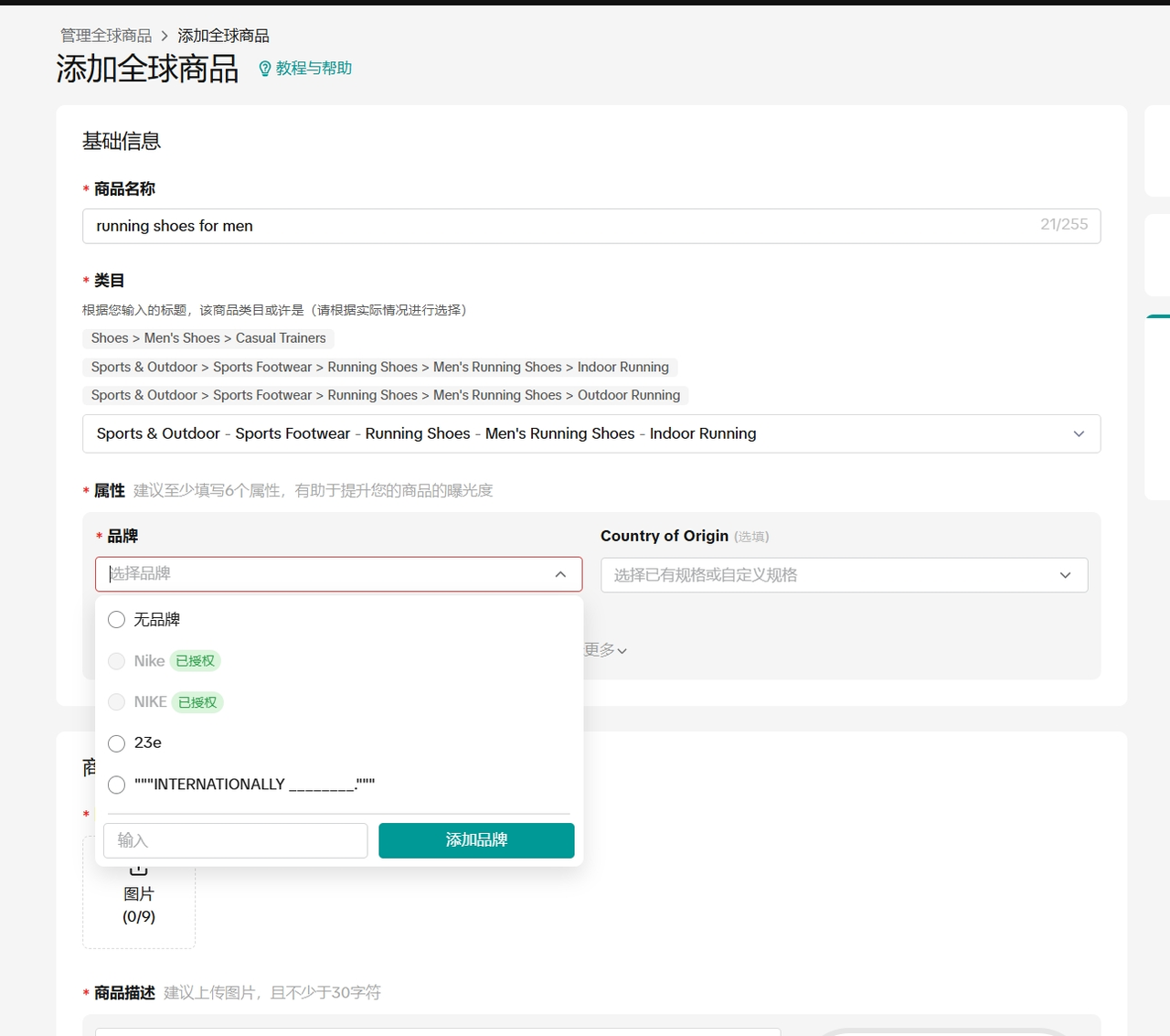
Task: Select the 23e brand radio option
Action: point(117,743)
